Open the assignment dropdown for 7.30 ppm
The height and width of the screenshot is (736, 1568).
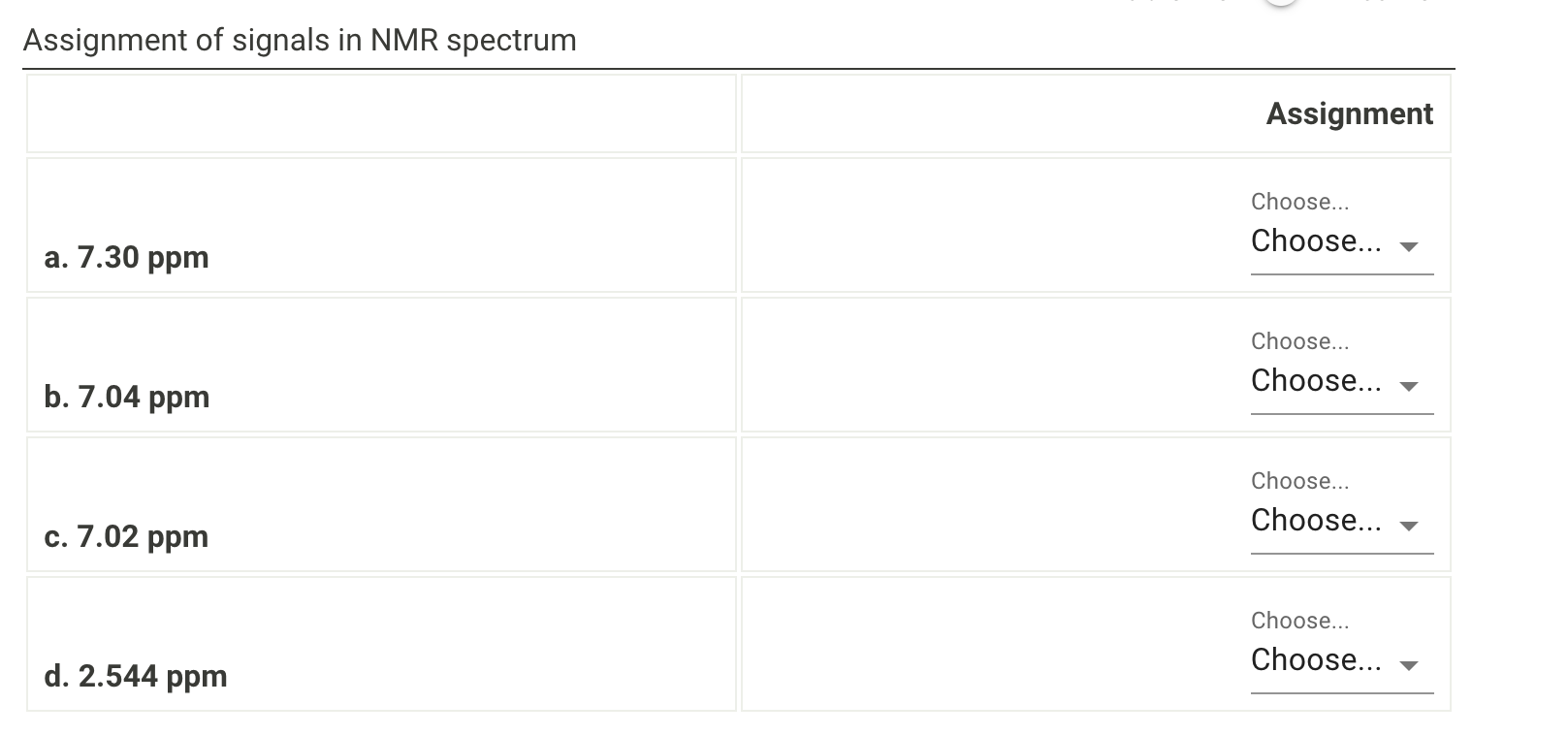[1341, 241]
